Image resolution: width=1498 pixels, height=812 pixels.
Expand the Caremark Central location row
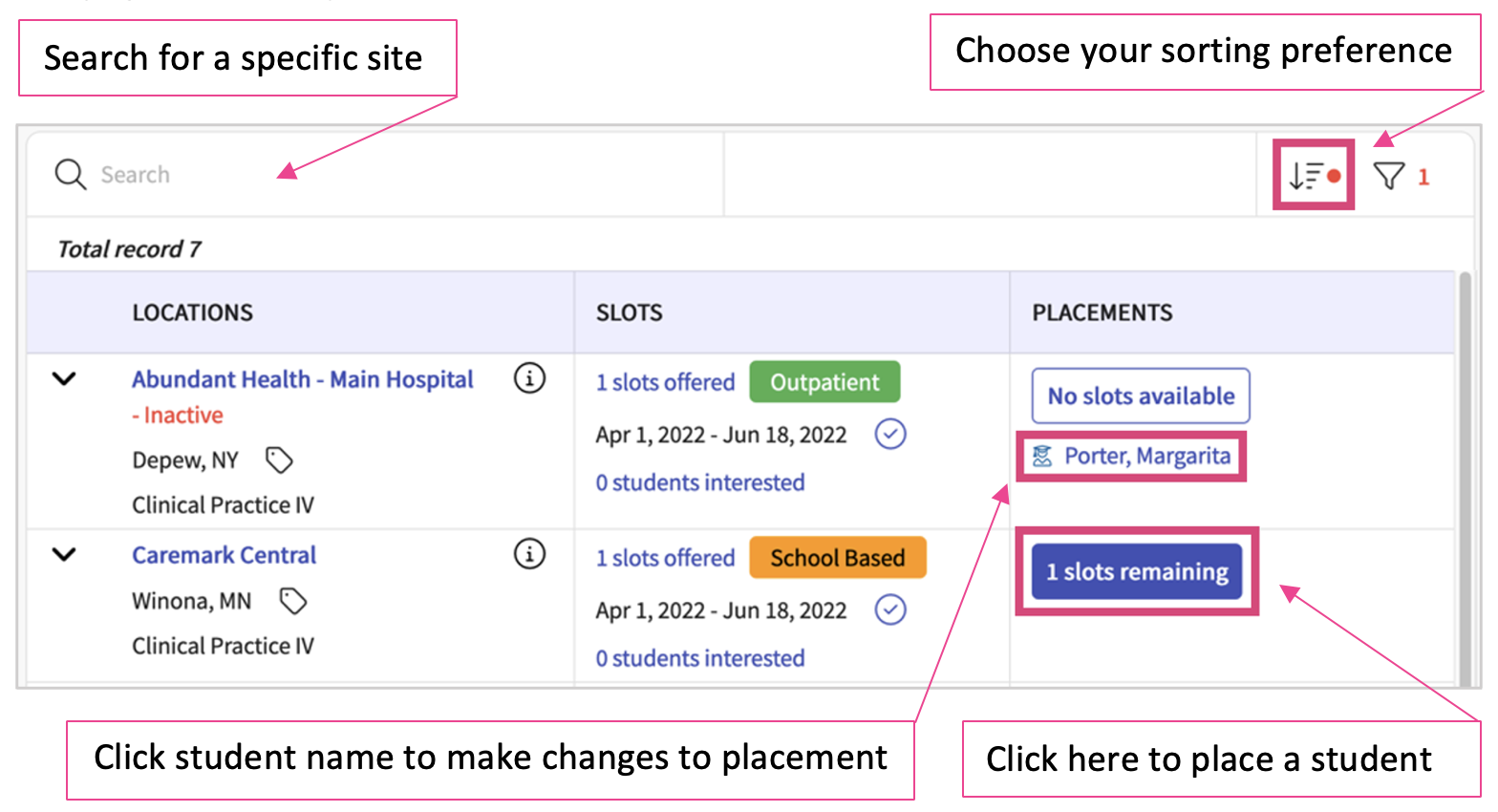click(64, 555)
